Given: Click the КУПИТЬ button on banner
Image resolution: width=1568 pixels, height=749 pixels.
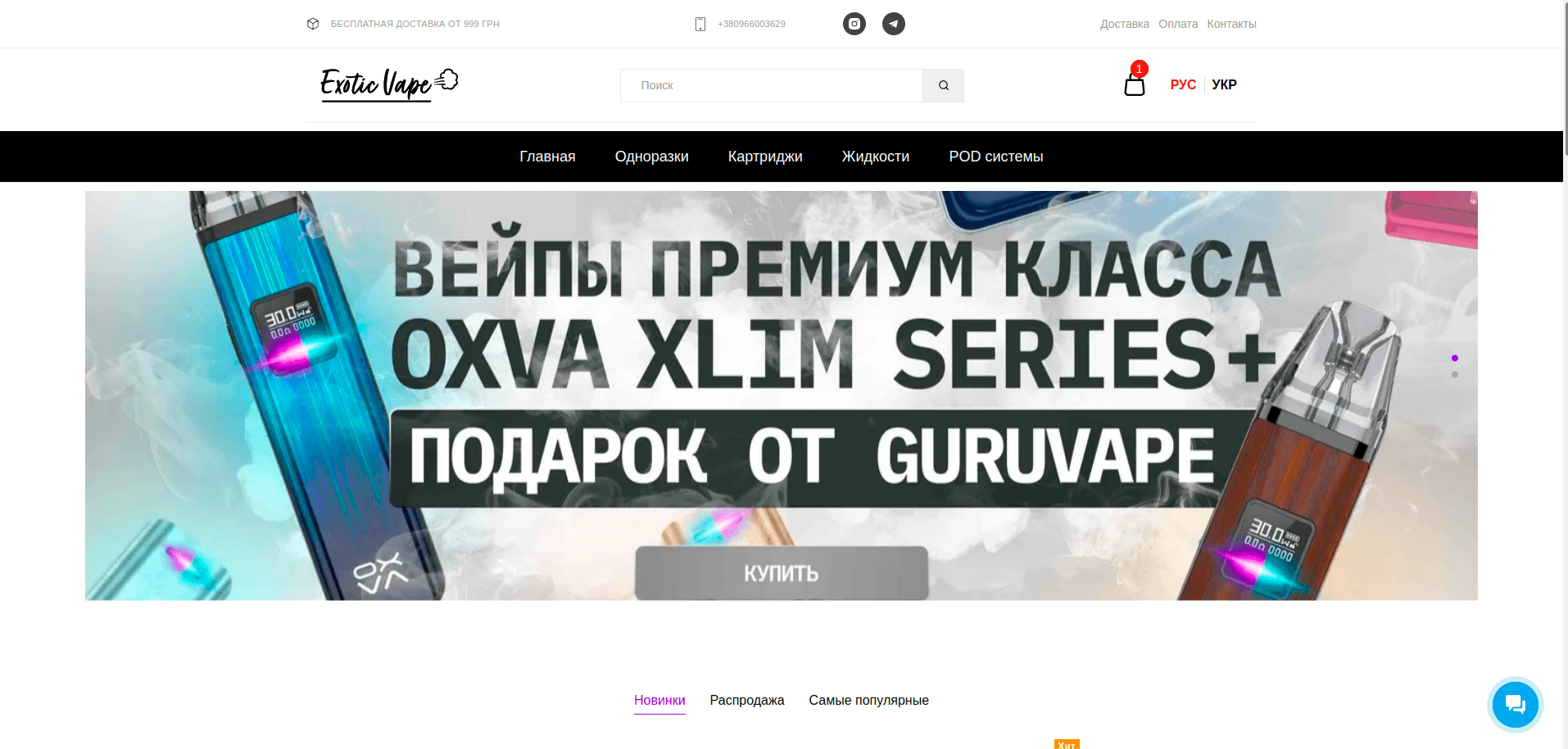Looking at the screenshot, I should click(x=782, y=573).
